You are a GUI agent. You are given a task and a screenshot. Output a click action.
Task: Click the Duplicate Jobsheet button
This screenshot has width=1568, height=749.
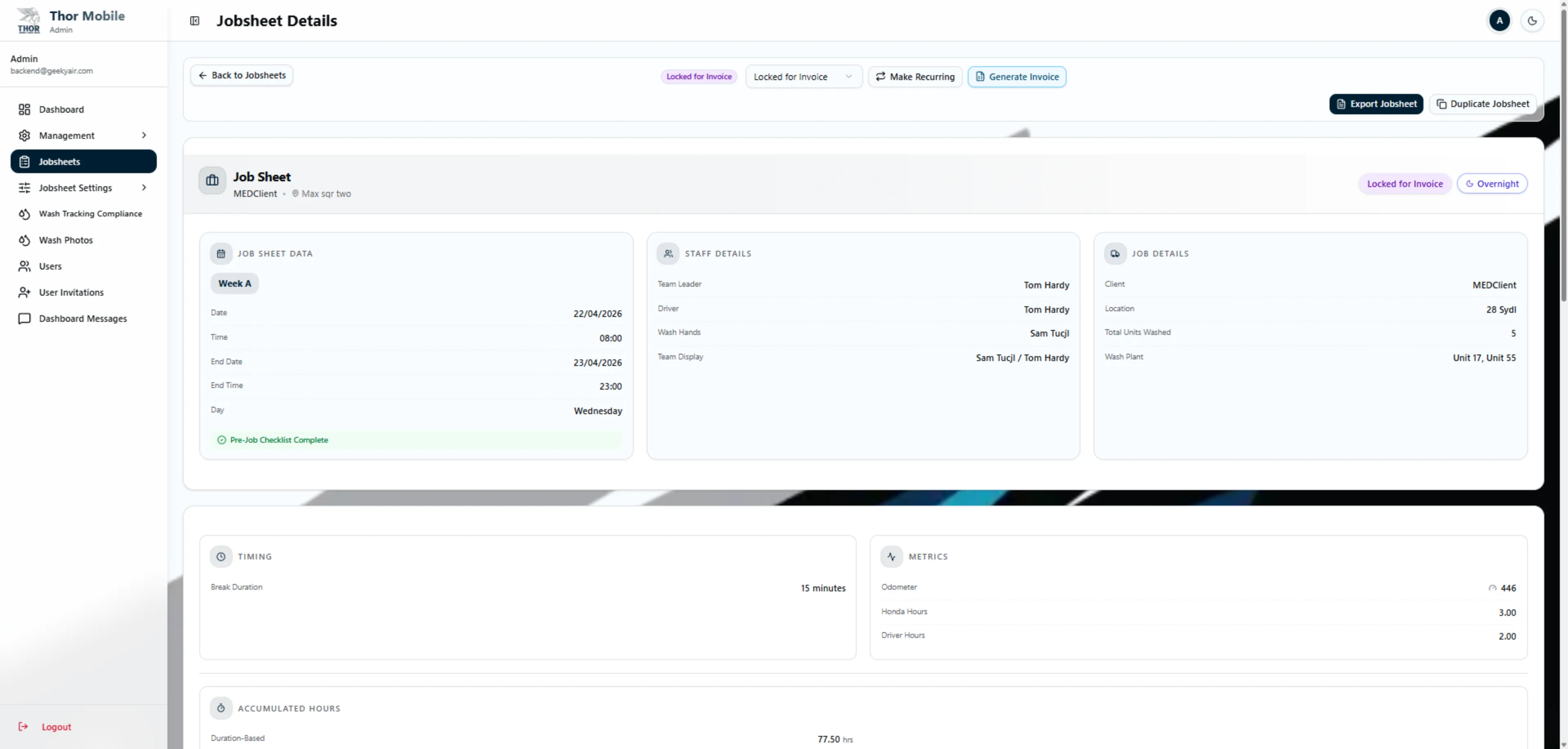point(1482,104)
